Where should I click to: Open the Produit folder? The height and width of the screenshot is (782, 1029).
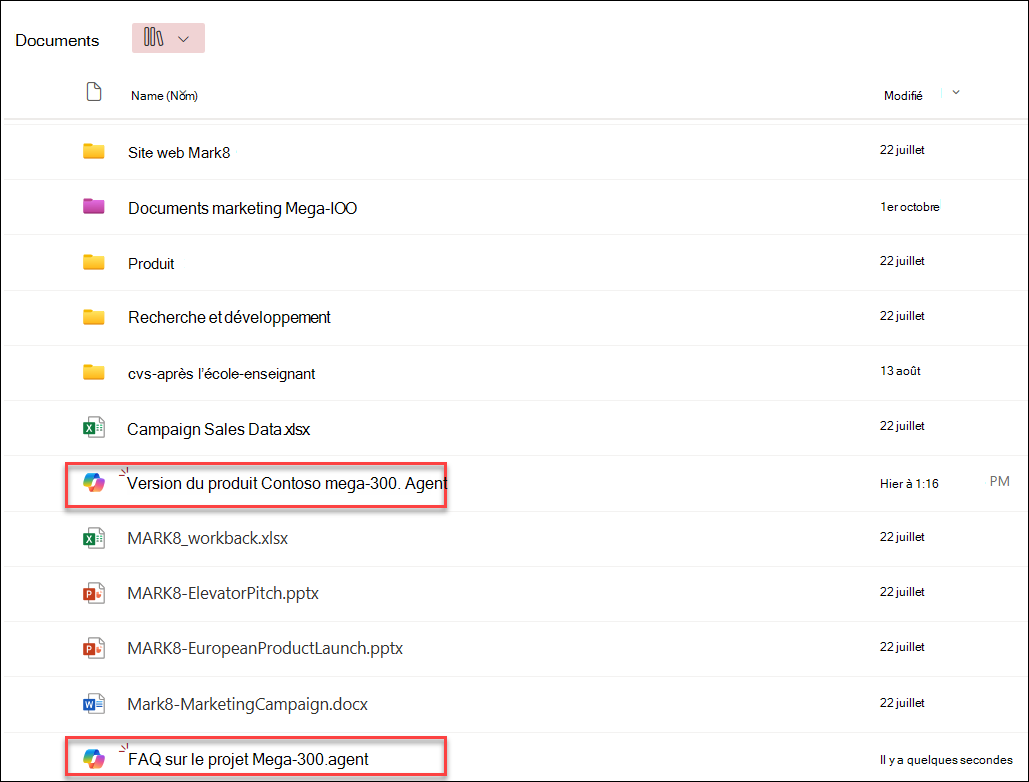click(x=151, y=264)
